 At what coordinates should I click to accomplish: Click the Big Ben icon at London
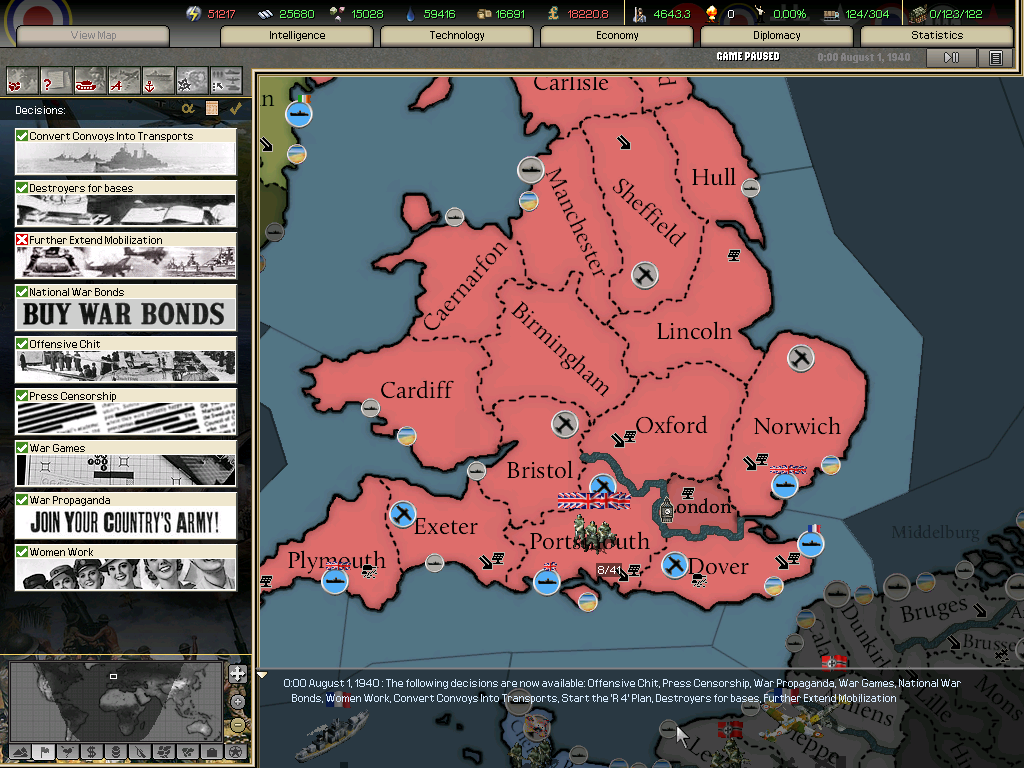[x=666, y=510]
